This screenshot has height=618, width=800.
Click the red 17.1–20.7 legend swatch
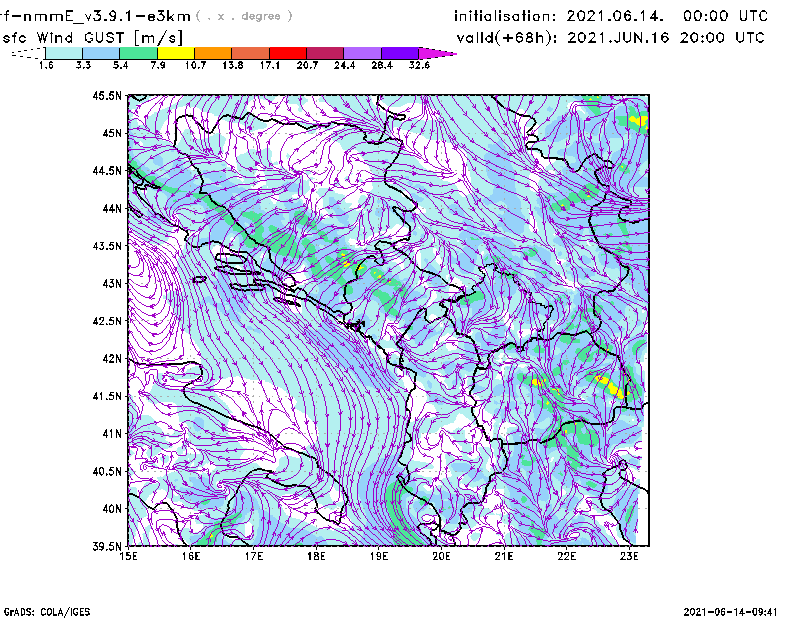tap(288, 53)
